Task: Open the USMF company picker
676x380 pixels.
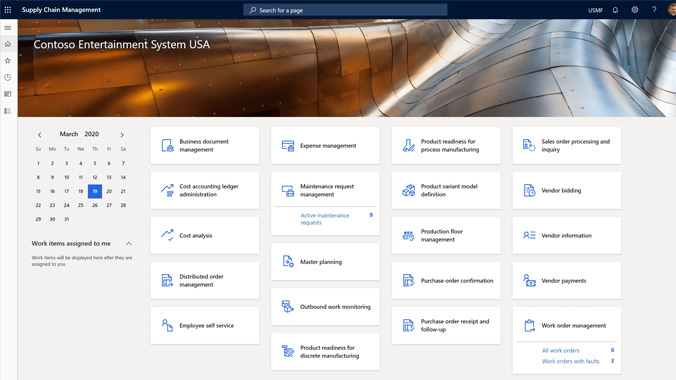Action: click(x=595, y=10)
